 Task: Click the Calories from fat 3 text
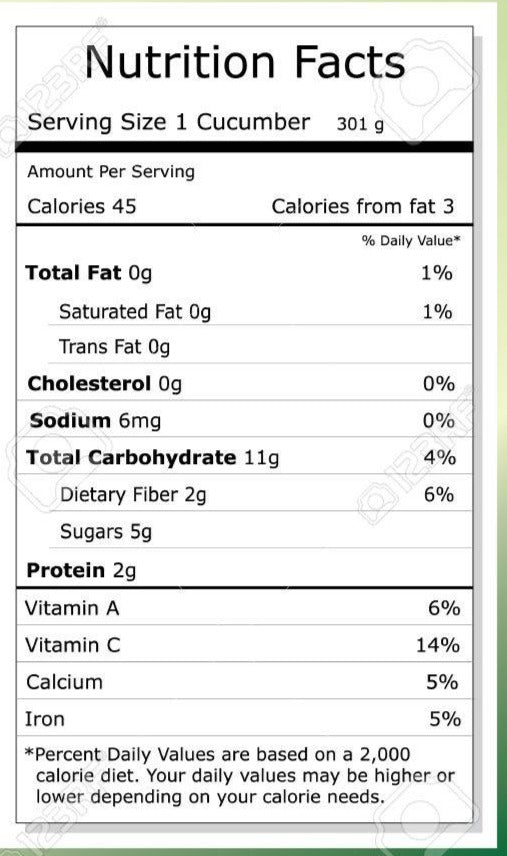[362, 206]
